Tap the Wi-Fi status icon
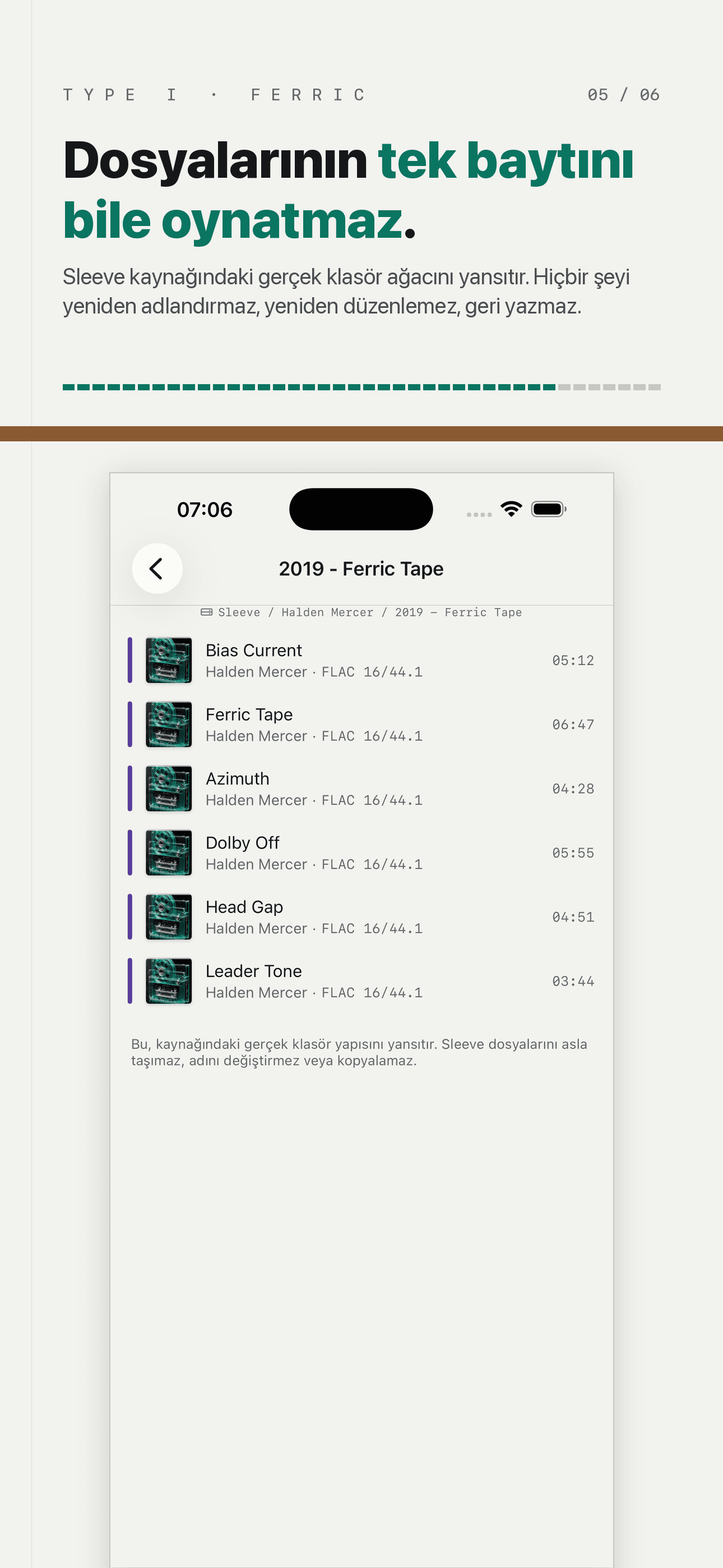 pyautogui.click(x=511, y=509)
